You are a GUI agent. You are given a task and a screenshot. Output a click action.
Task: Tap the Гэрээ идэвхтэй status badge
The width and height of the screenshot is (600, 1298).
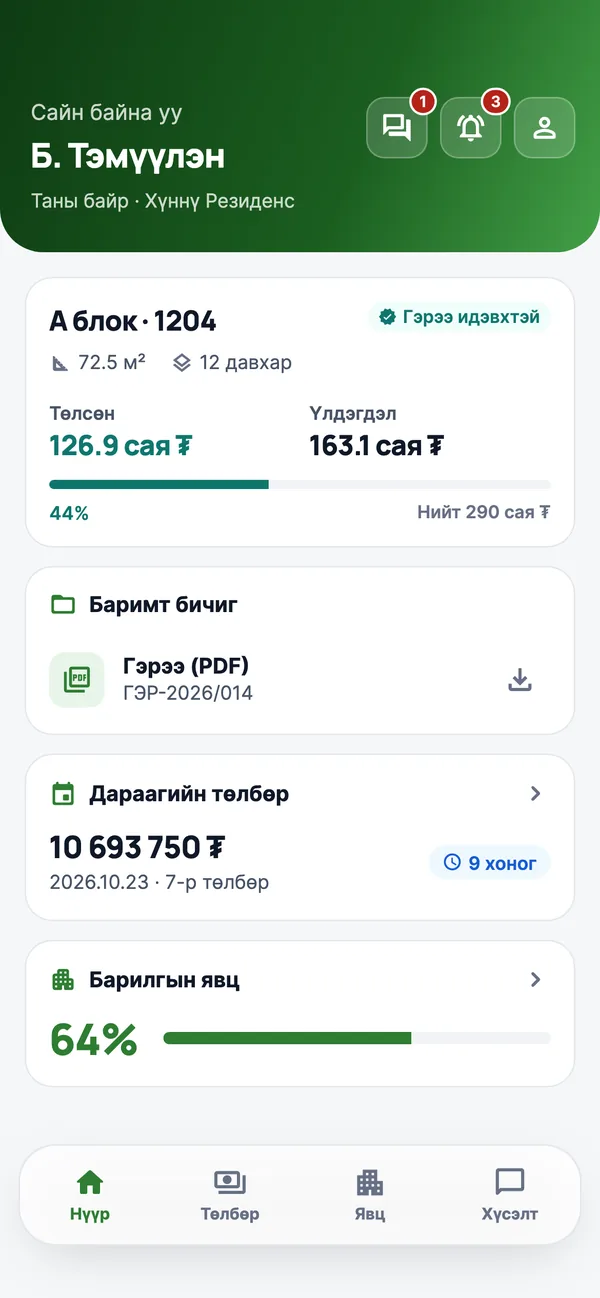point(459,317)
